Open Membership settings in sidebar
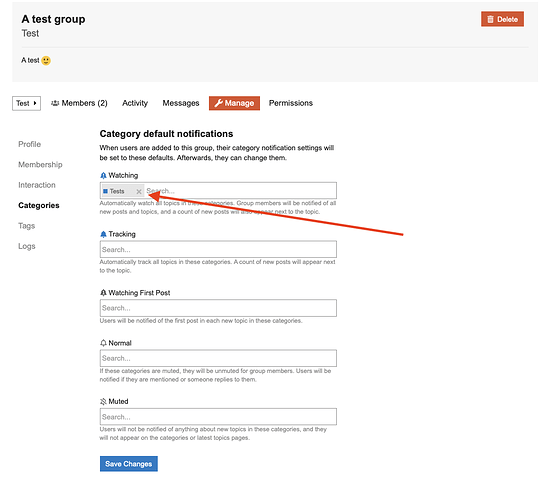Screen dimensions: 540x500 pos(40,165)
